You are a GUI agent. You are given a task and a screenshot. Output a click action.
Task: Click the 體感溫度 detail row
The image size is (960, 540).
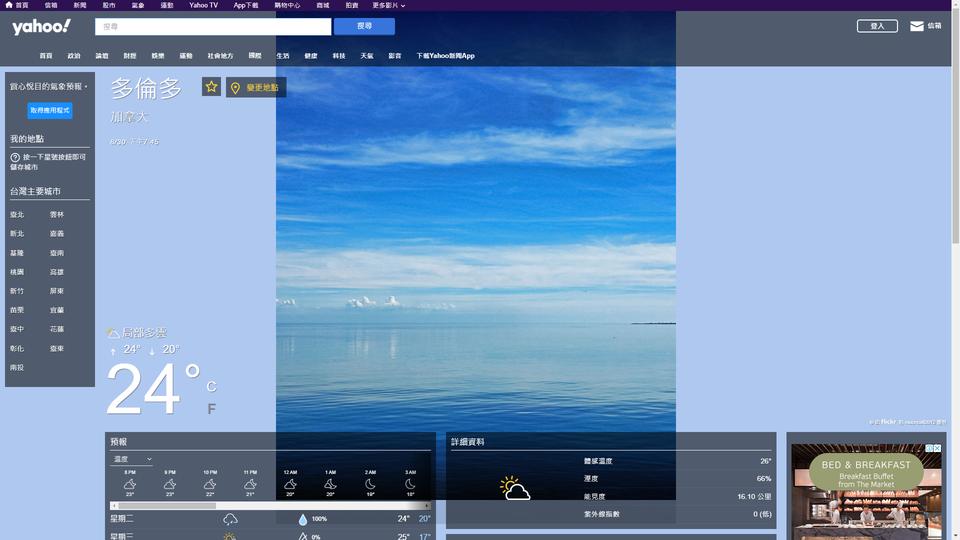click(677, 461)
